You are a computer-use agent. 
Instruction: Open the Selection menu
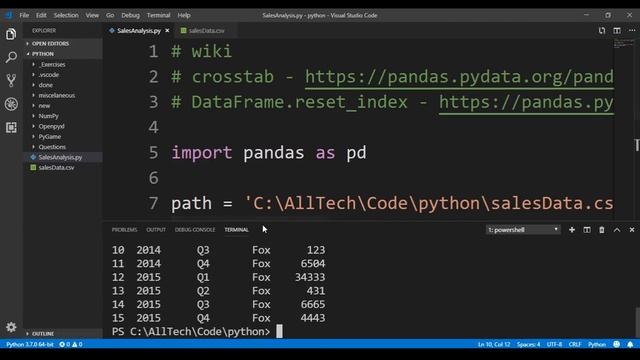point(66,15)
